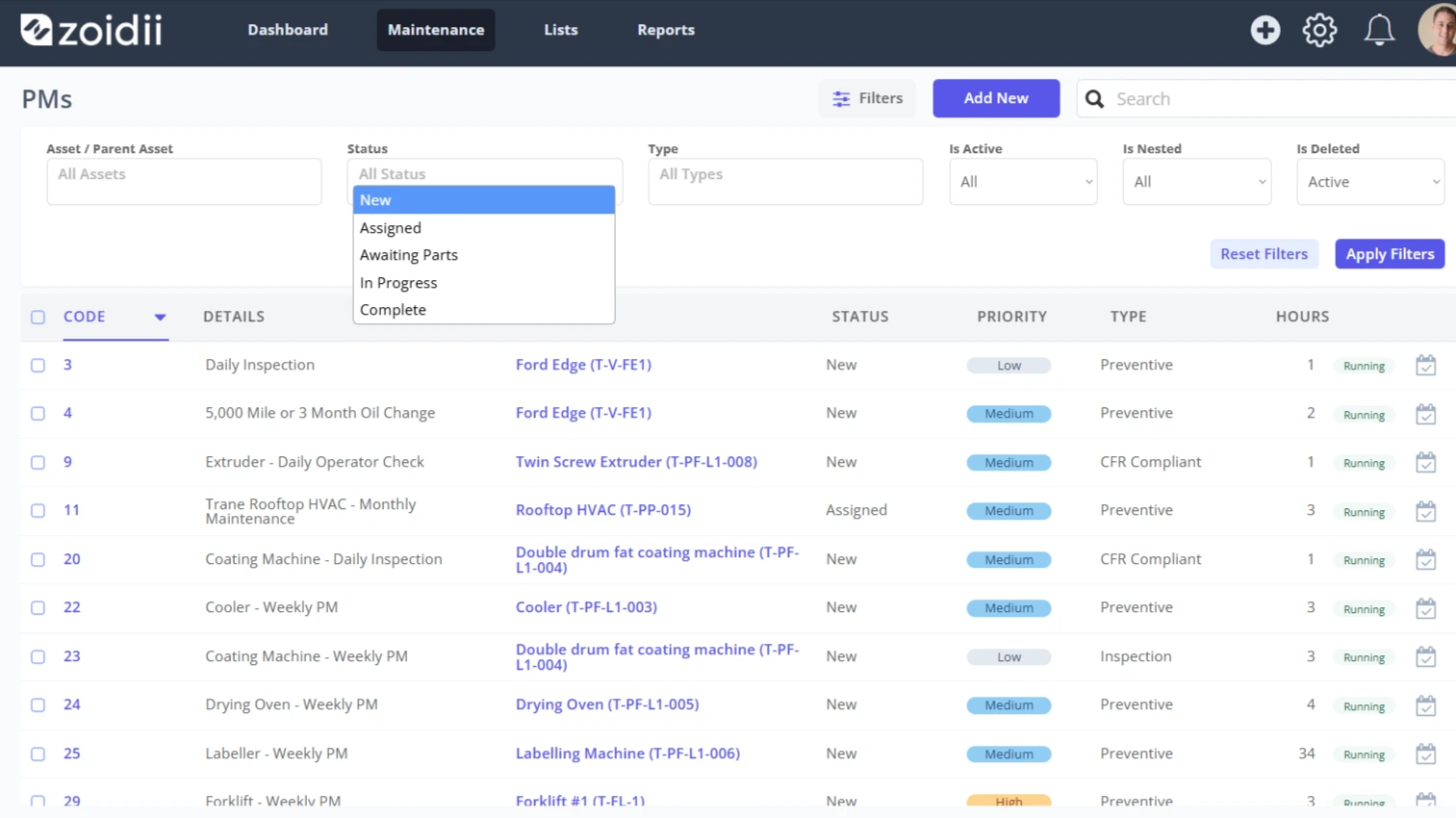Tick checkbox for PM code 3
The height and width of the screenshot is (818, 1456).
tap(38, 366)
